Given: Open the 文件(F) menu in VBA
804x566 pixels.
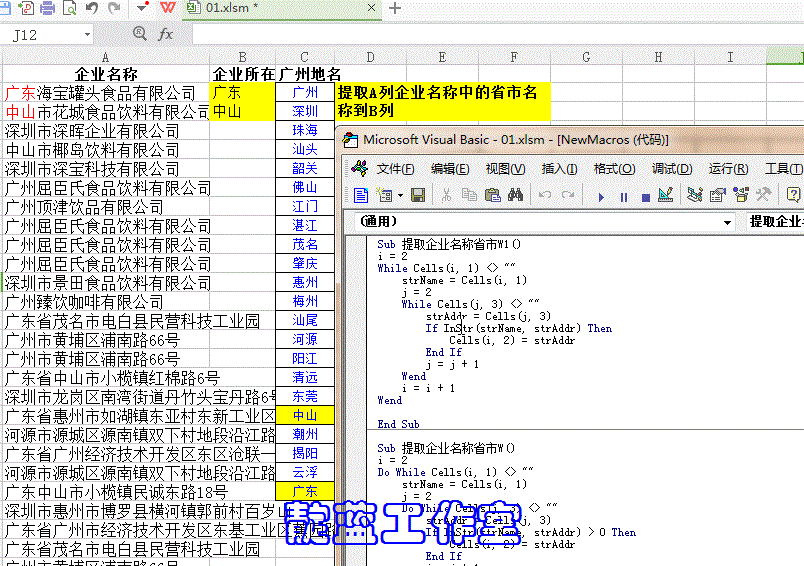Looking at the screenshot, I should coord(395,169).
